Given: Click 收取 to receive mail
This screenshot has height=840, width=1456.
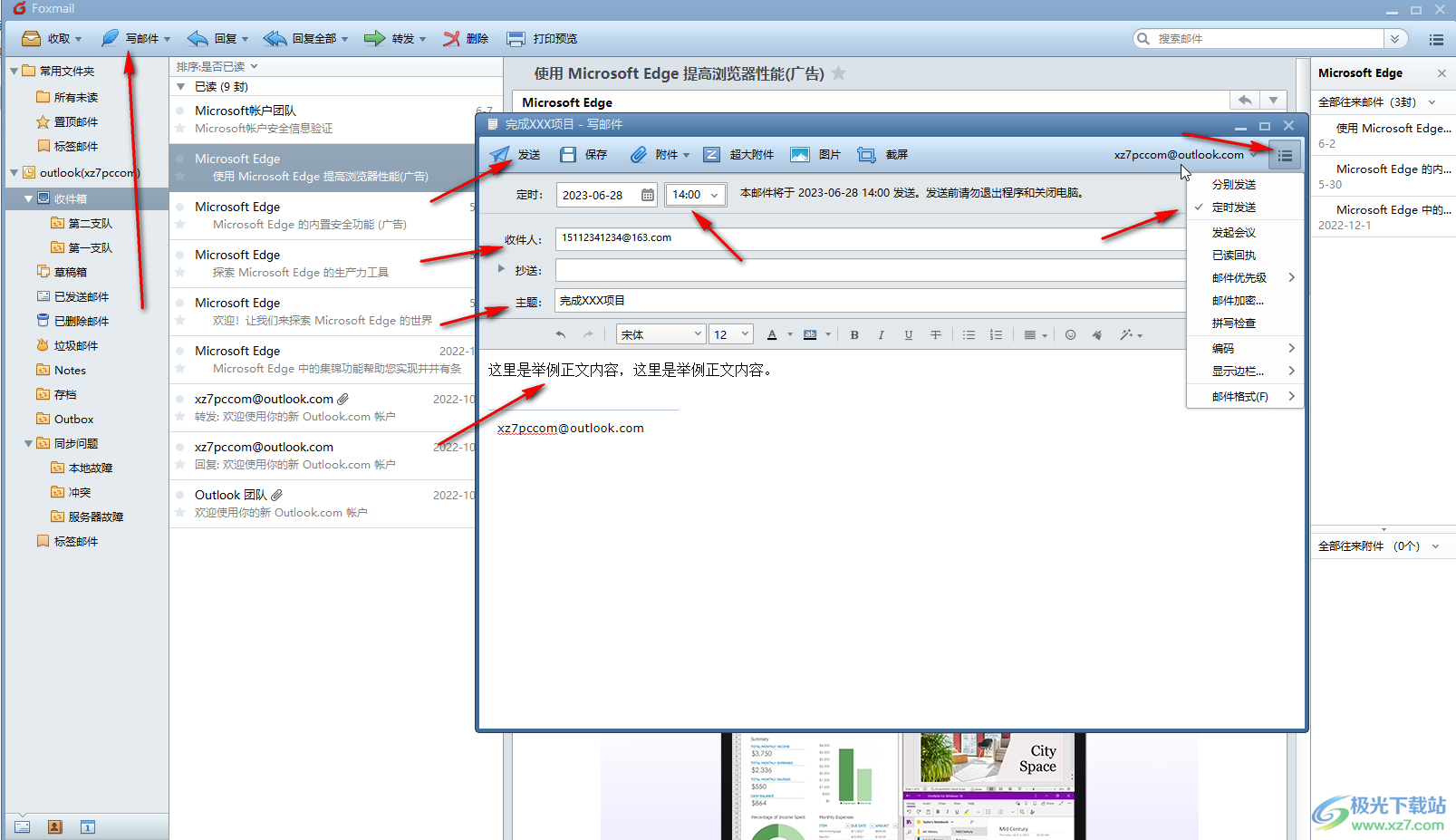Looking at the screenshot, I should [52, 39].
